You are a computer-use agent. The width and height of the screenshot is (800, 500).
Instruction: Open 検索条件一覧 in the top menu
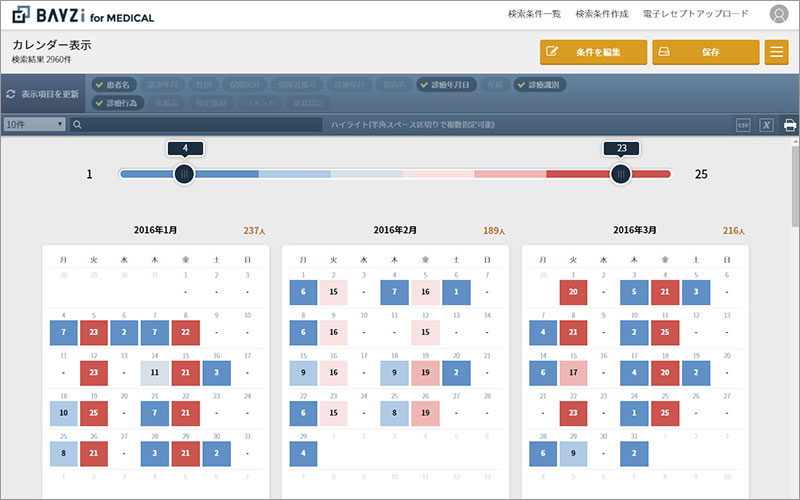tap(534, 14)
